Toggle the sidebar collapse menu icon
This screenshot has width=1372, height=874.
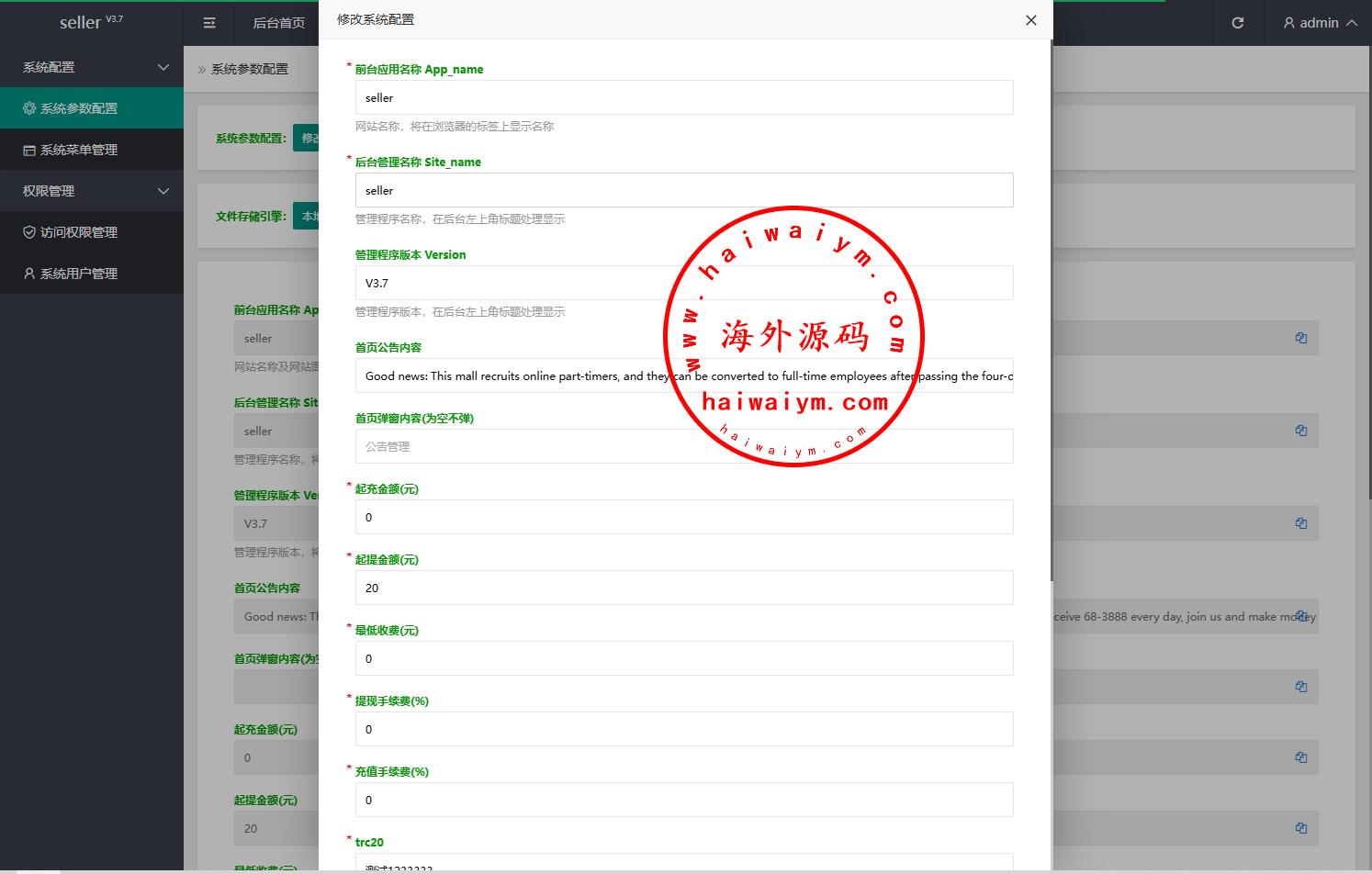[209, 23]
